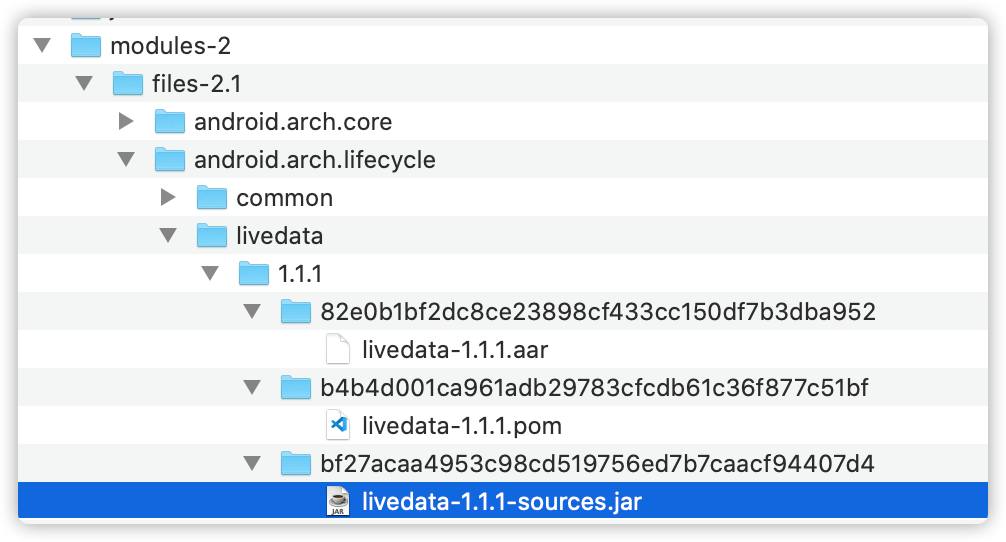The width and height of the screenshot is (1006, 542).
Task: Click the blank document icon for livedata-1.1.1.aar
Action: pyautogui.click(x=339, y=349)
